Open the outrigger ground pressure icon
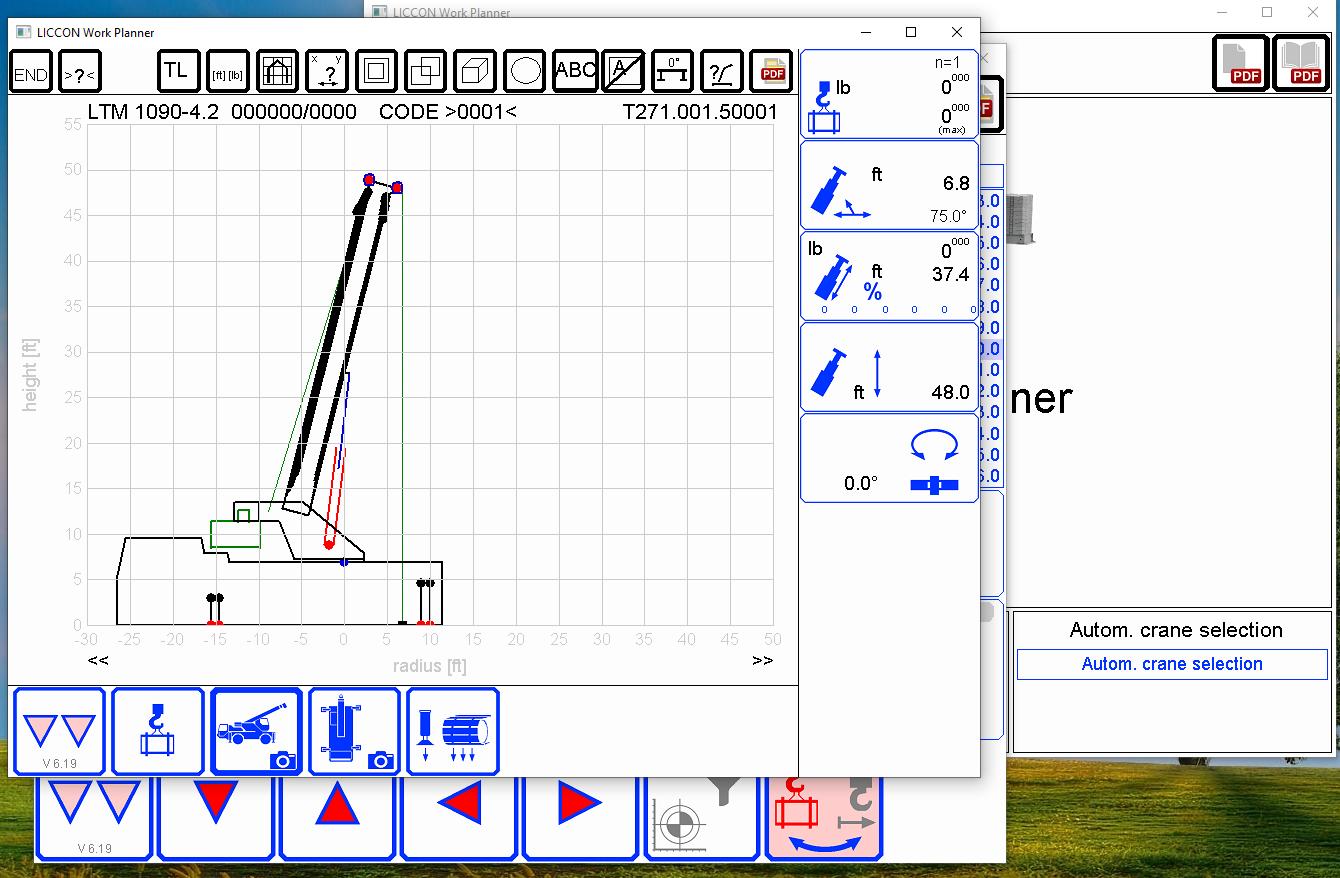Screen dimensions: 1340x878 coord(453,731)
